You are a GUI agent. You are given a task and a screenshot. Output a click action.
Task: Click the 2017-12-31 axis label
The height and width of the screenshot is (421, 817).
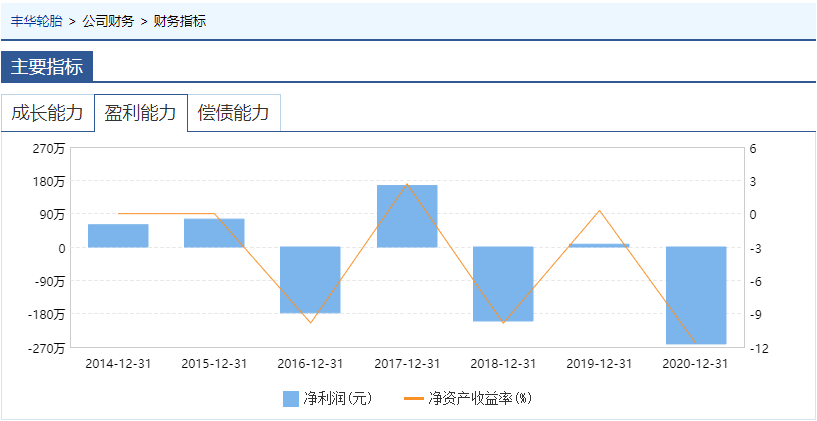pyautogui.click(x=407, y=363)
